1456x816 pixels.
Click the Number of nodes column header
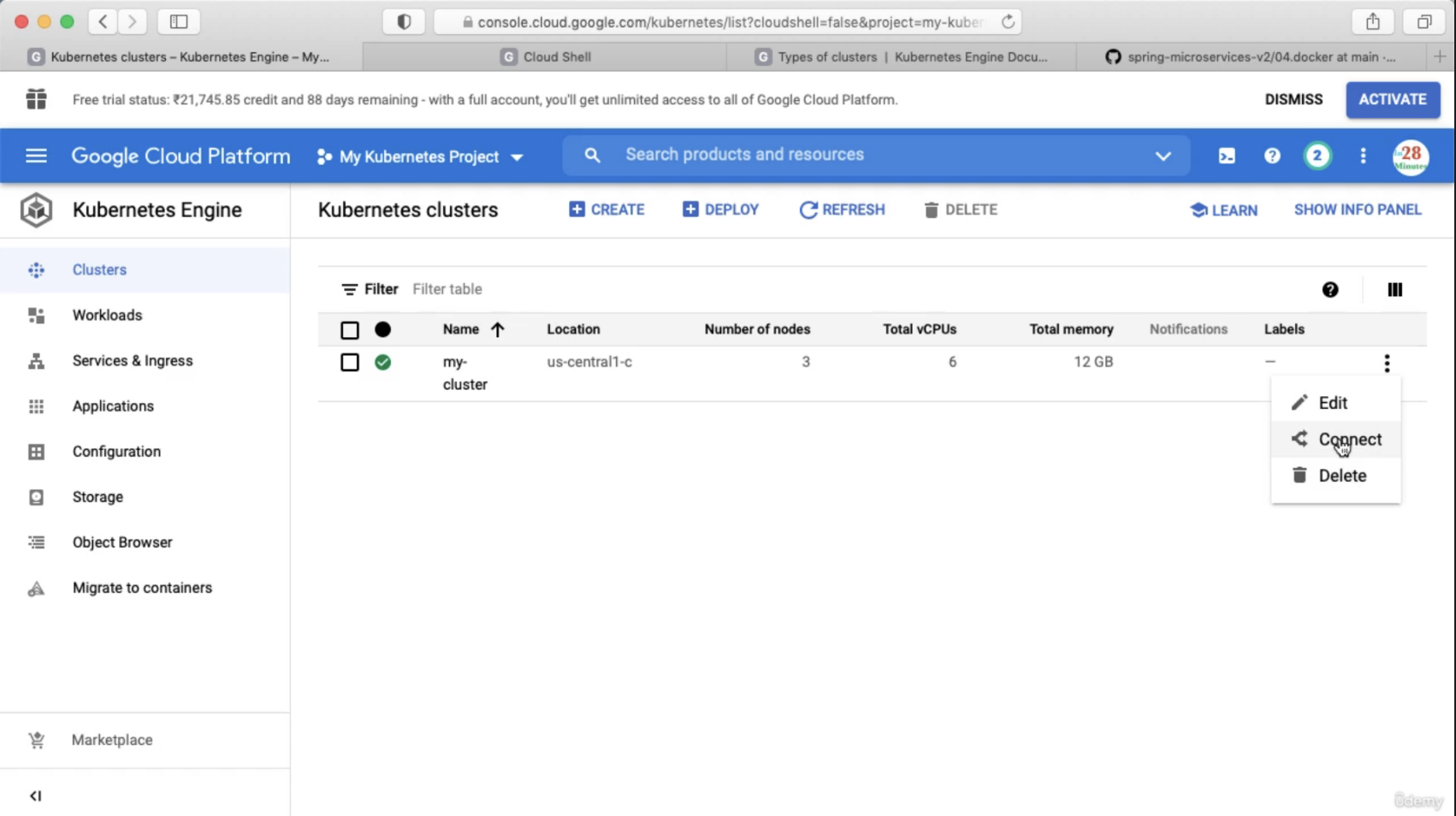(757, 329)
